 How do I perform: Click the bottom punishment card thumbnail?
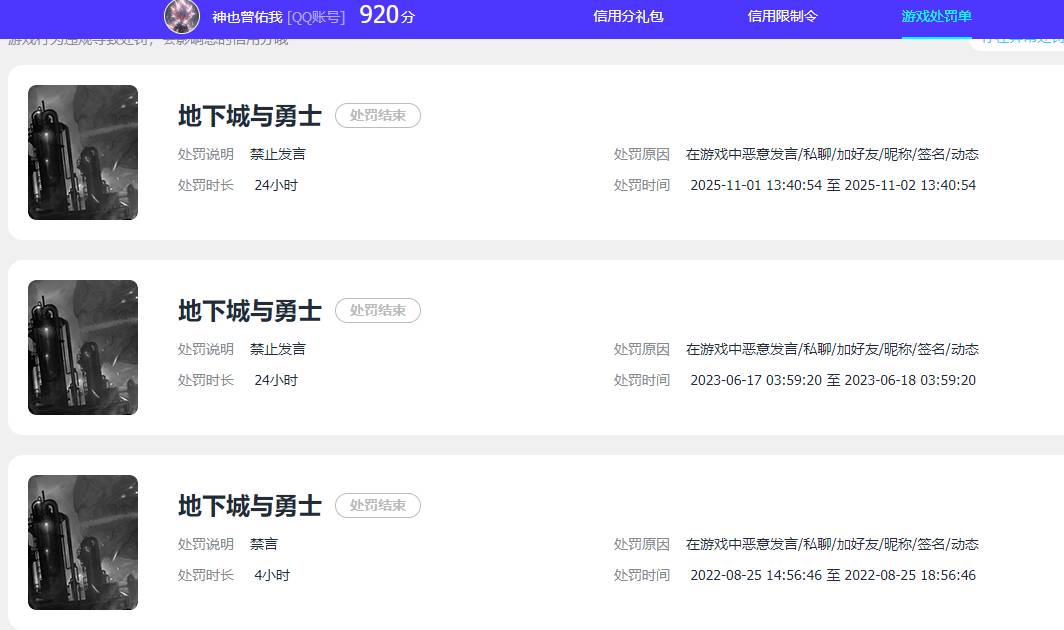[x=83, y=542]
